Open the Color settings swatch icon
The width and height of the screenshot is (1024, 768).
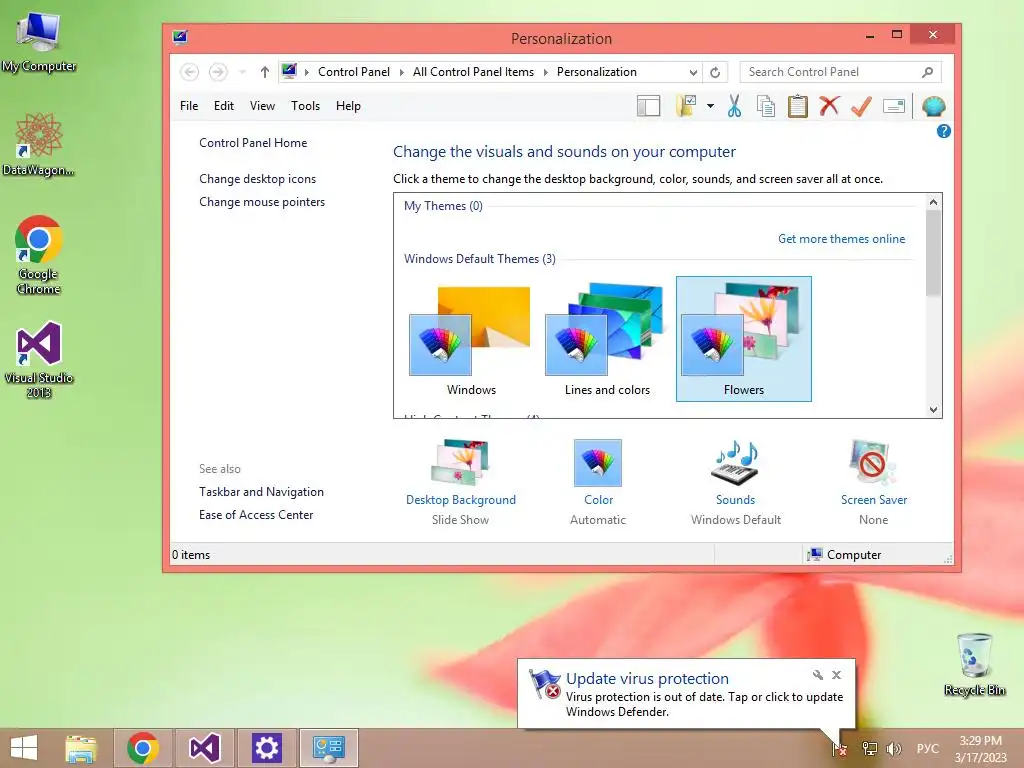coord(598,462)
